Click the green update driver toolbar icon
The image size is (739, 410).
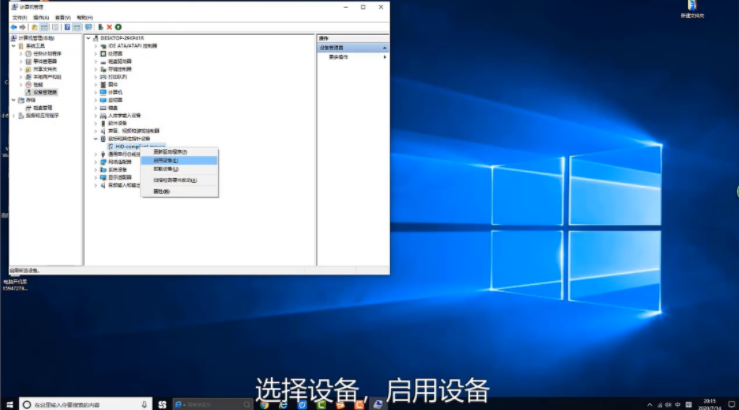100,27
